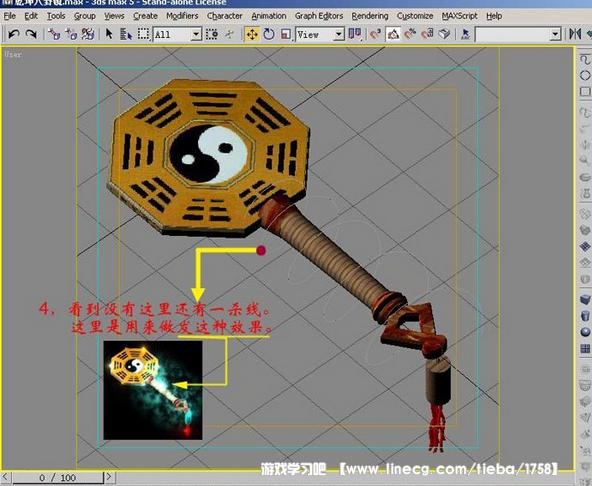Click the Use Pivot Point Center icon
The image size is (592, 486).
coord(355,34)
